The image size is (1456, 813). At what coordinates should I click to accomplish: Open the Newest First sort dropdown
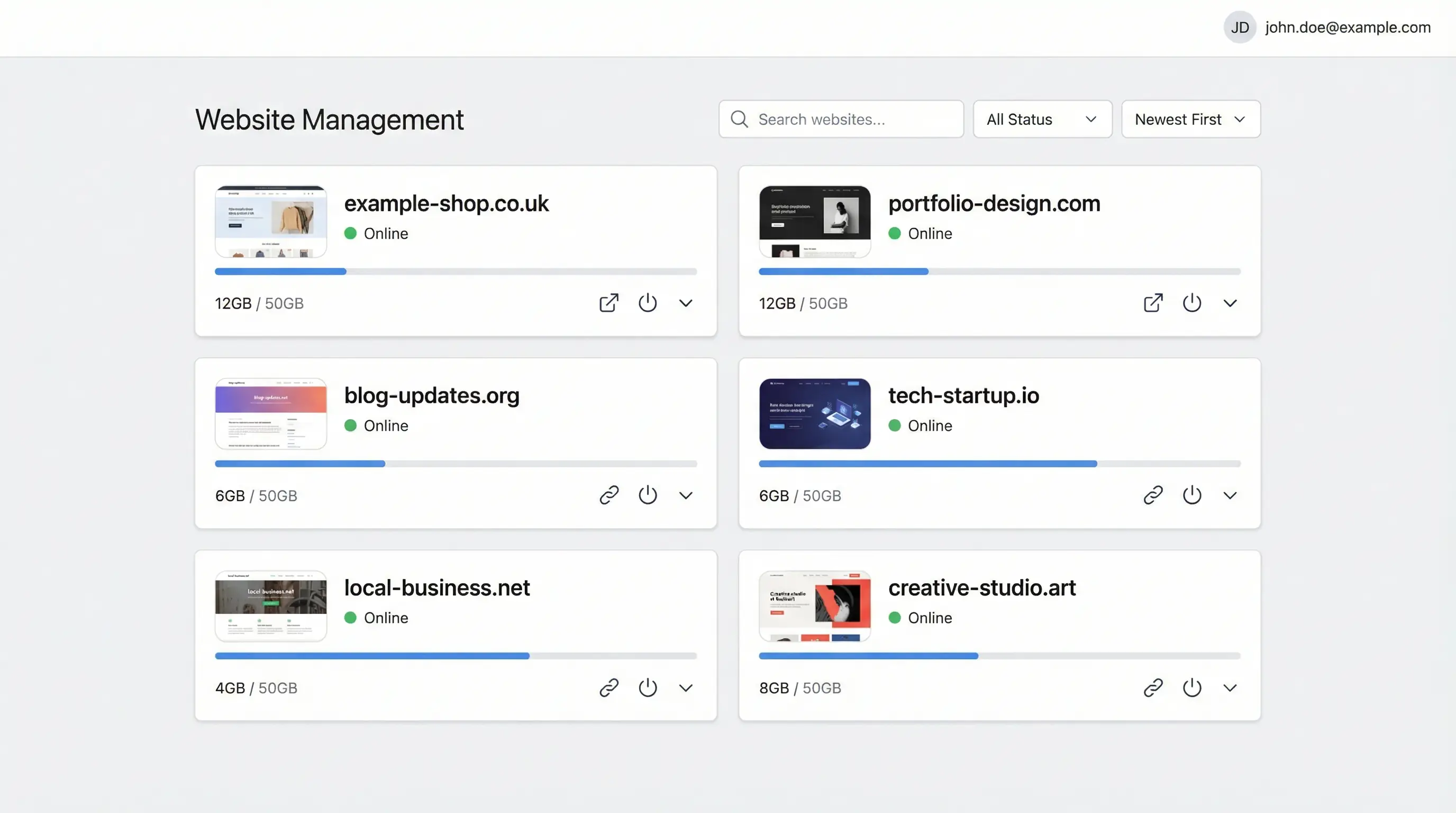1191,119
